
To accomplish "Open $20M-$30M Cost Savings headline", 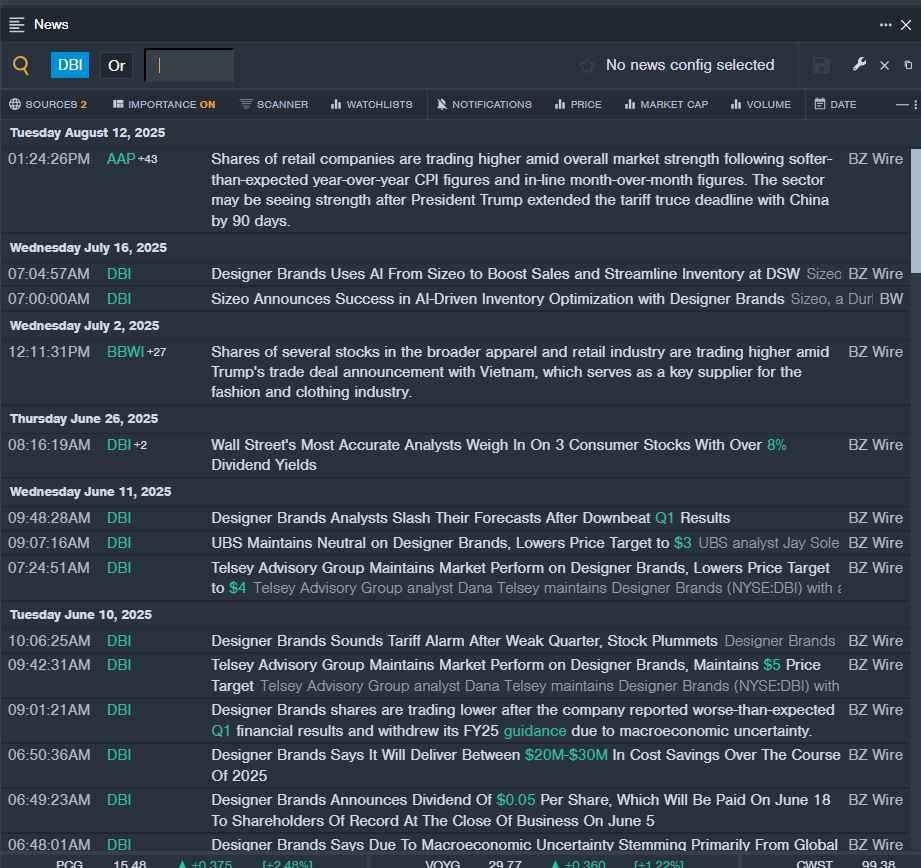I will point(526,765).
